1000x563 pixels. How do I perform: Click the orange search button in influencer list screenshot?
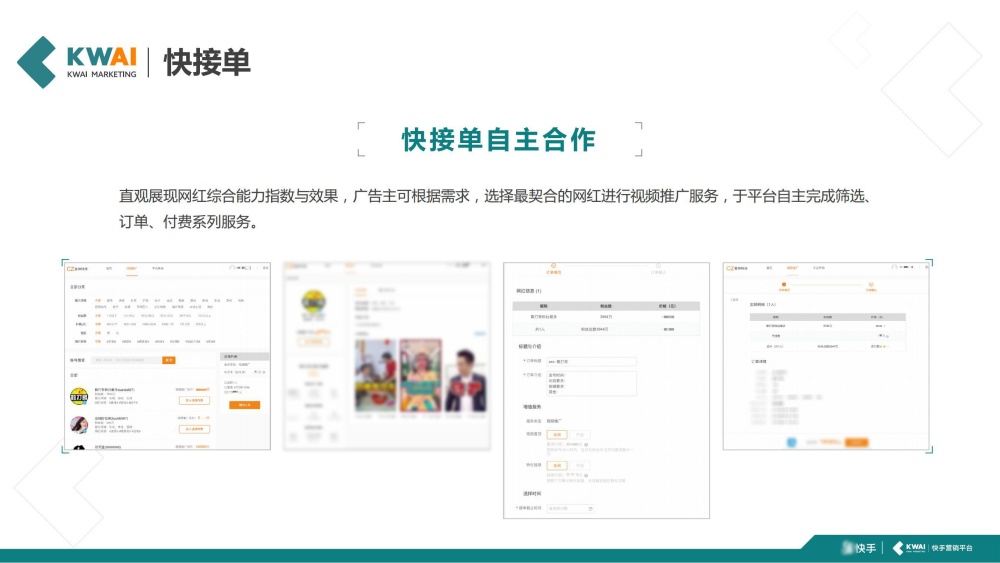tap(169, 360)
